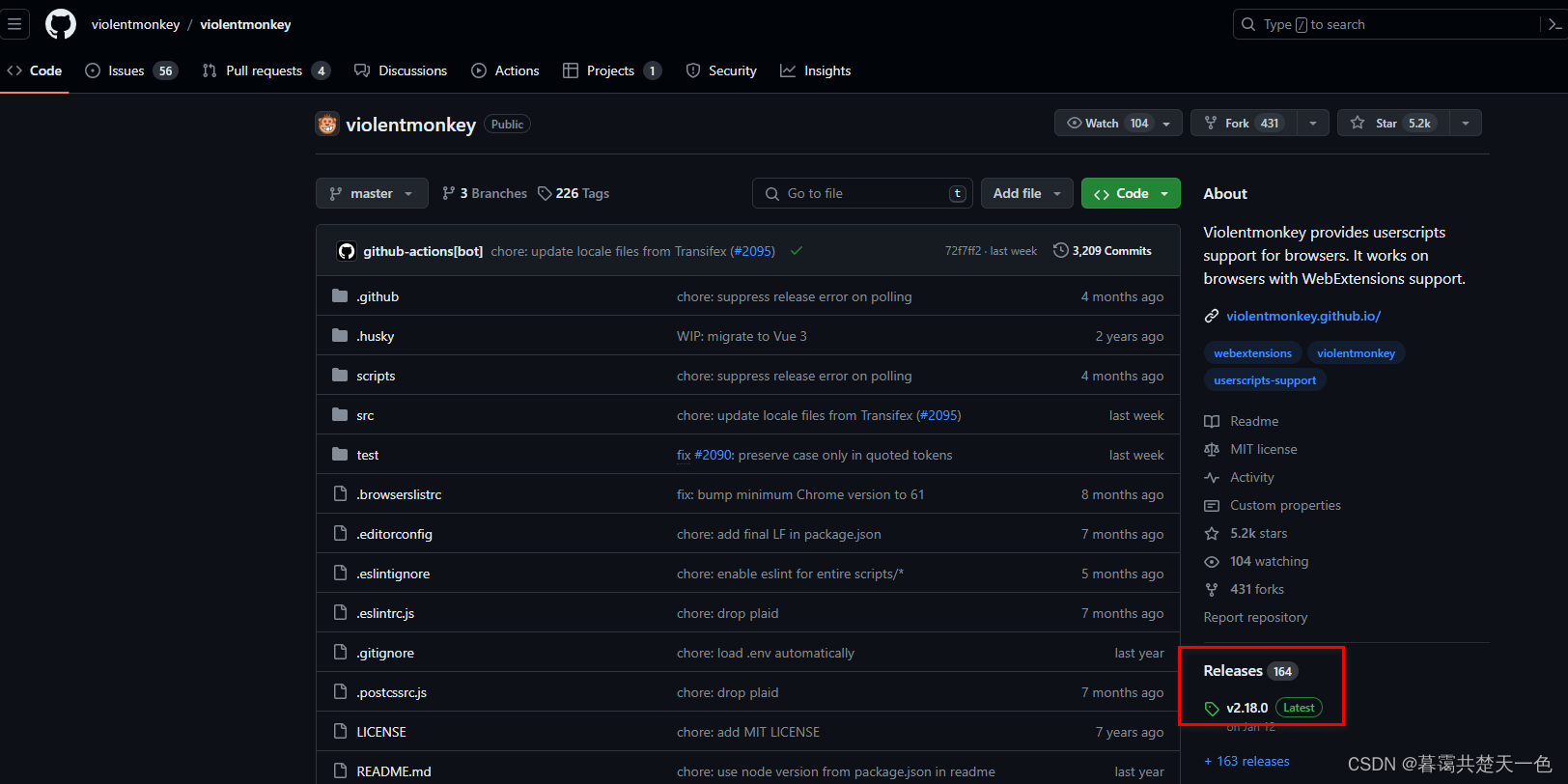Click the + 163 releases link
This screenshot has width=1568, height=784.
click(1246, 761)
